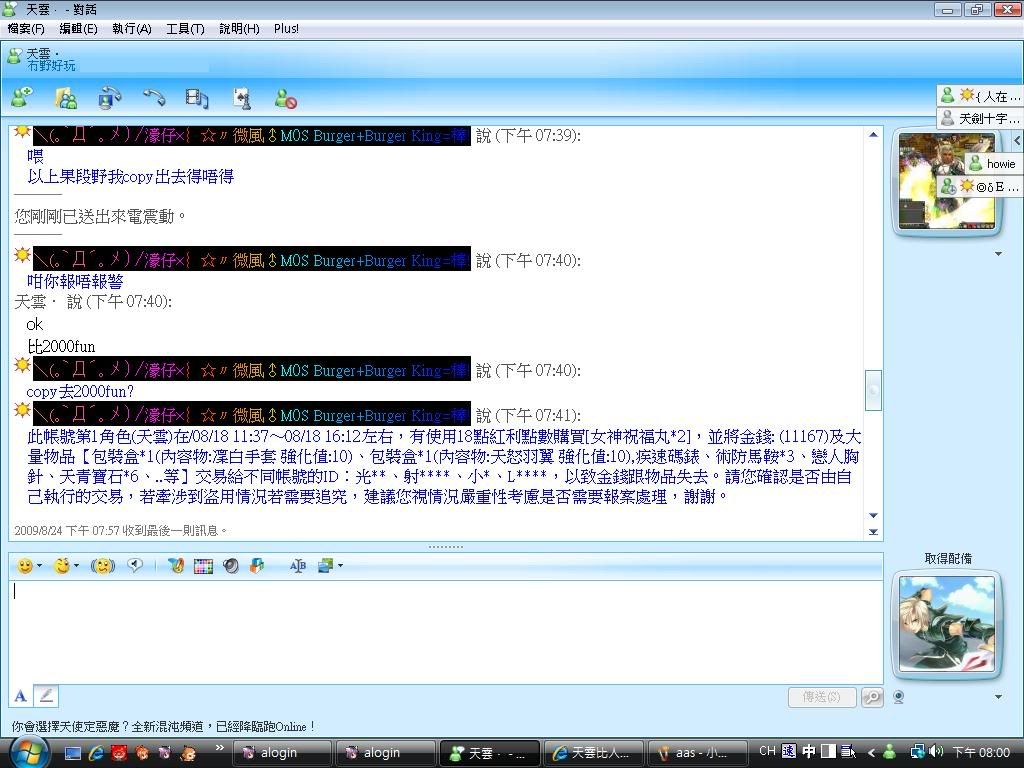Switch to handwriting pen input mode
Viewport: 1024px width, 768px height.
pyautogui.click(x=46, y=696)
